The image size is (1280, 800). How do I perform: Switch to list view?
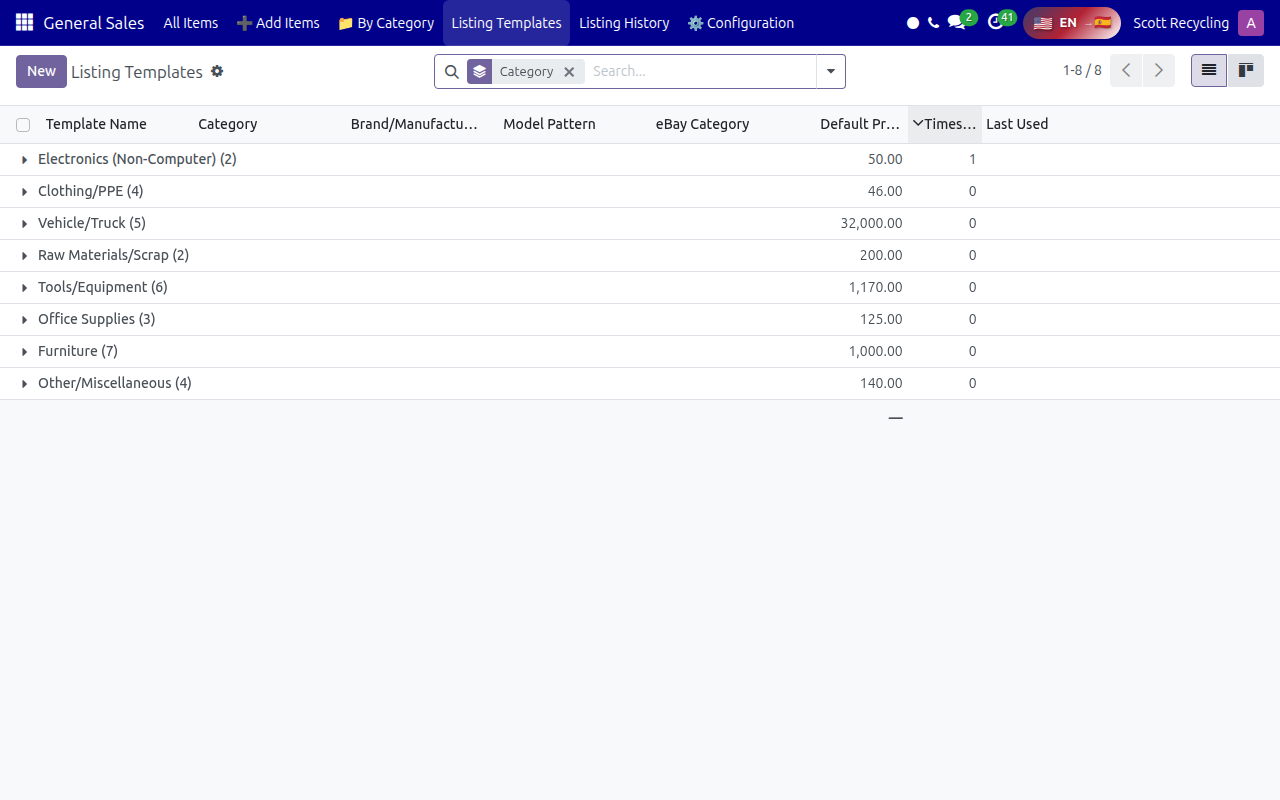[1209, 71]
